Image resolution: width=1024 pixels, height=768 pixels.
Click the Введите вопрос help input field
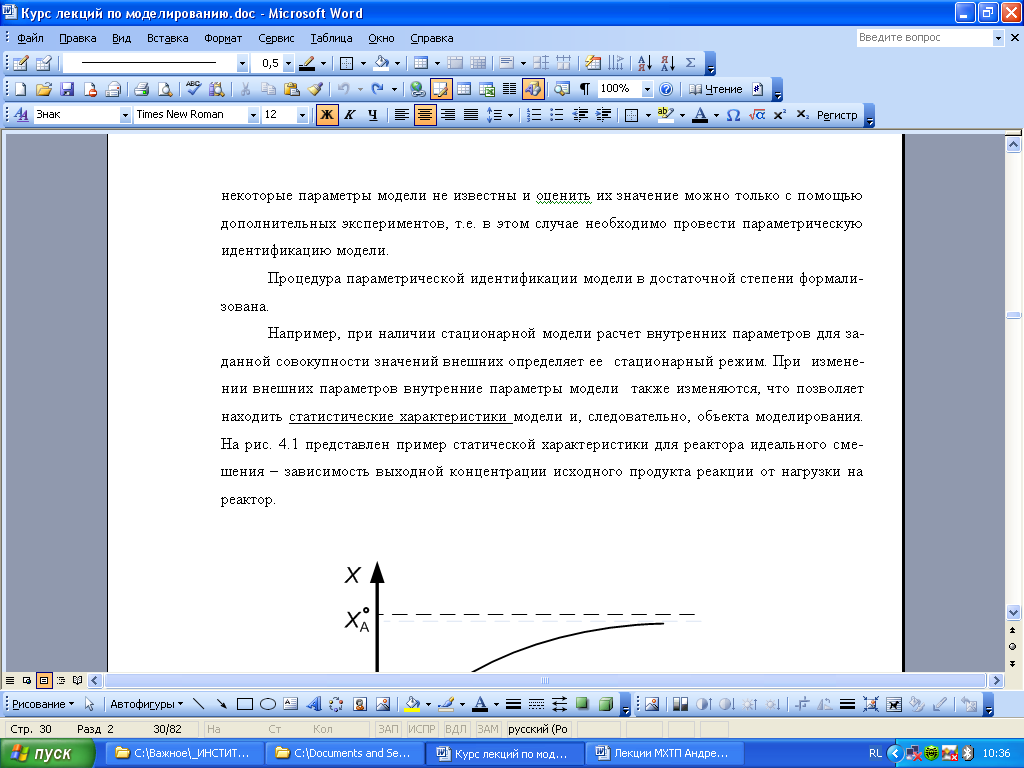click(924, 38)
